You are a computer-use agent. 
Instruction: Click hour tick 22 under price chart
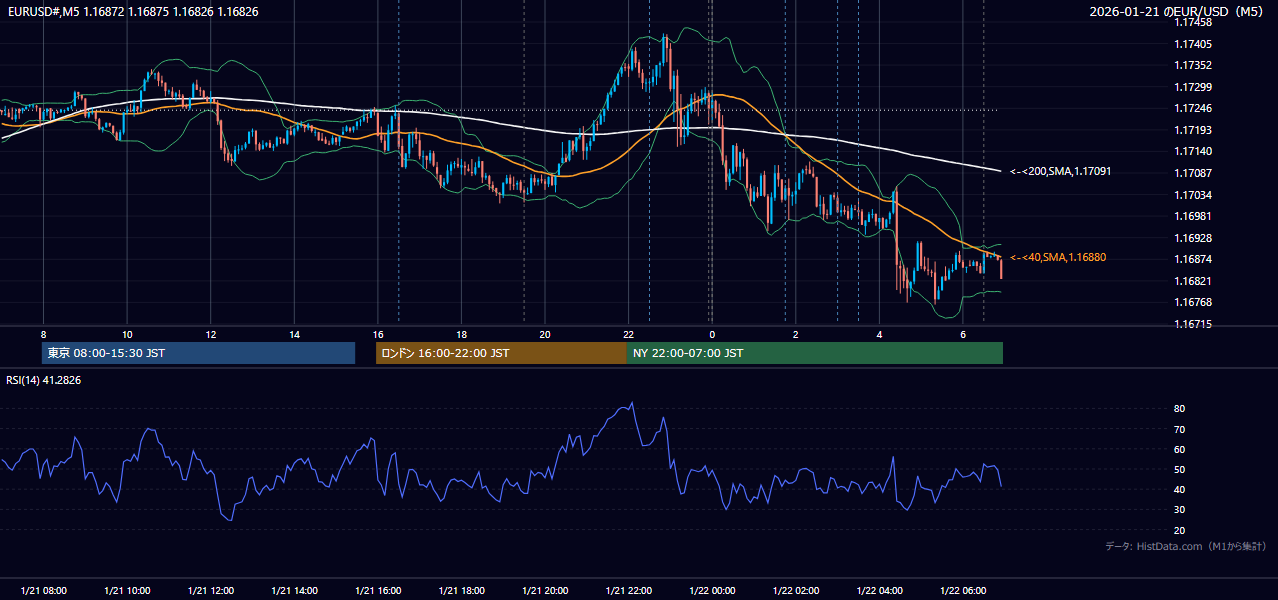tap(628, 334)
